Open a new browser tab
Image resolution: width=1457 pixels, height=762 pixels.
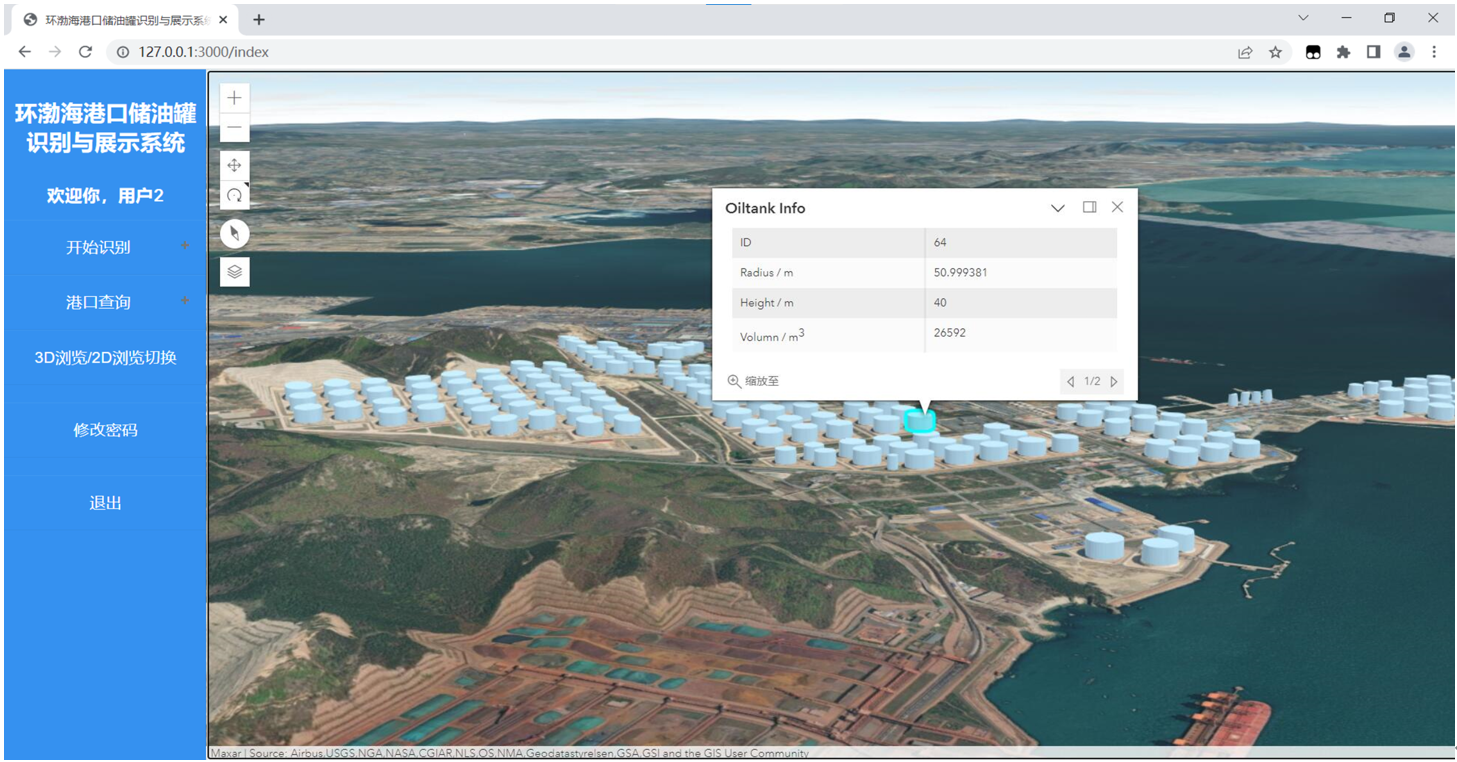pyautogui.click(x=259, y=20)
